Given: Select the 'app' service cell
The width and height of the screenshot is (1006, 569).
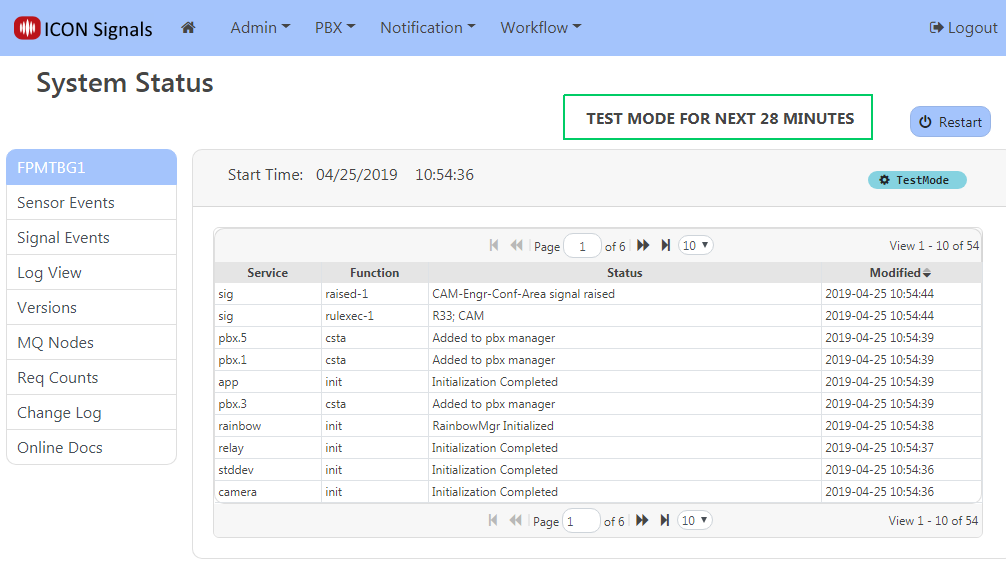Looking at the screenshot, I should (268, 382).
